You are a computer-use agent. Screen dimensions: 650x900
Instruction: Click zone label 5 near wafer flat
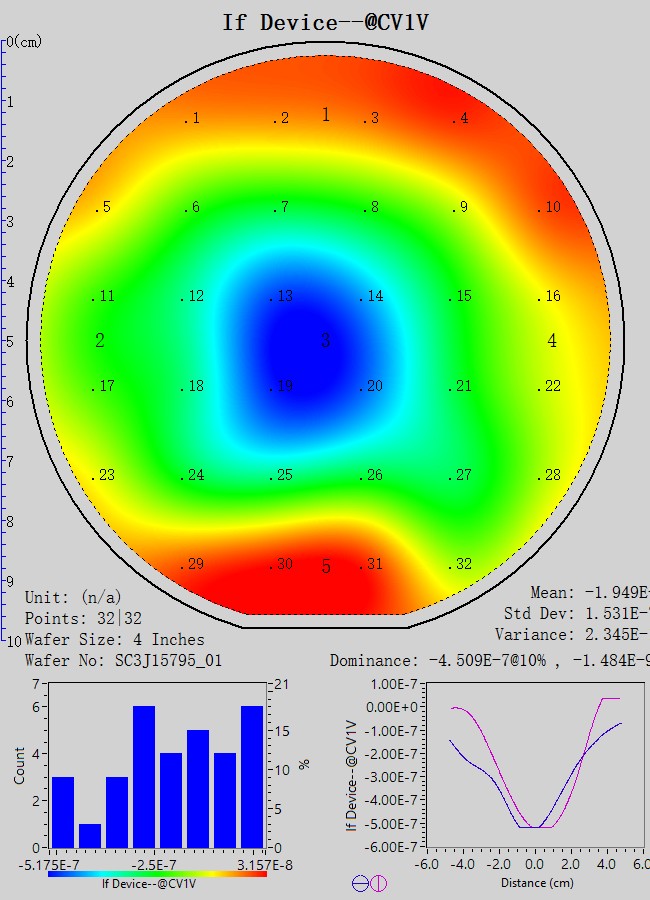pyautogui.click(x=326, y=567)
